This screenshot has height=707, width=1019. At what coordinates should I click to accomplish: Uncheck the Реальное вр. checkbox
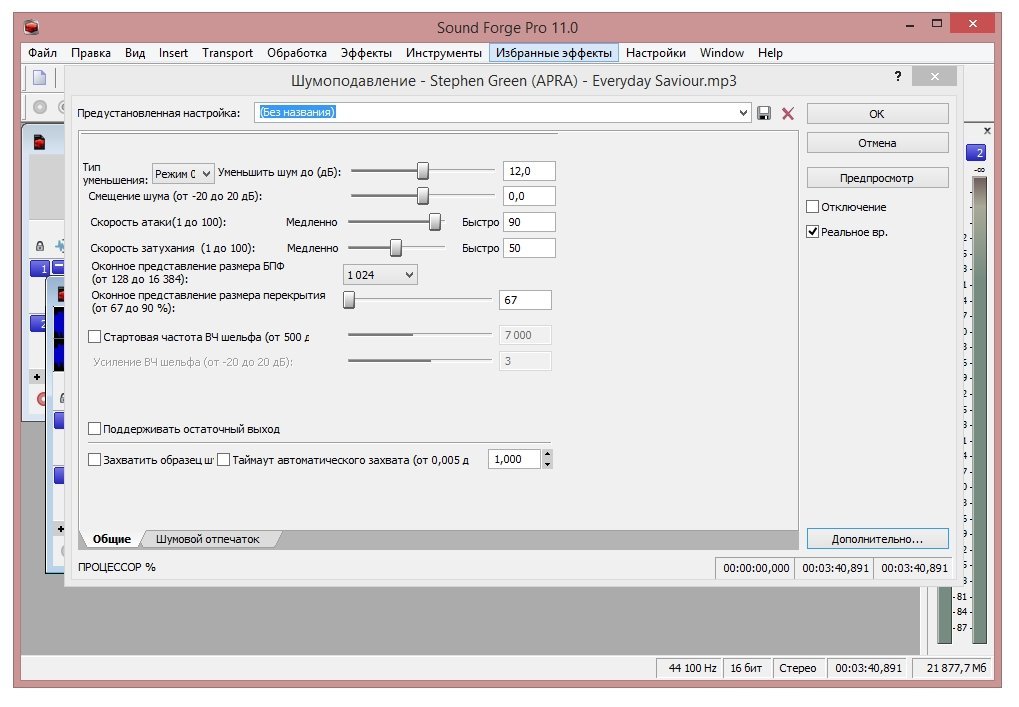coord(812,231)
